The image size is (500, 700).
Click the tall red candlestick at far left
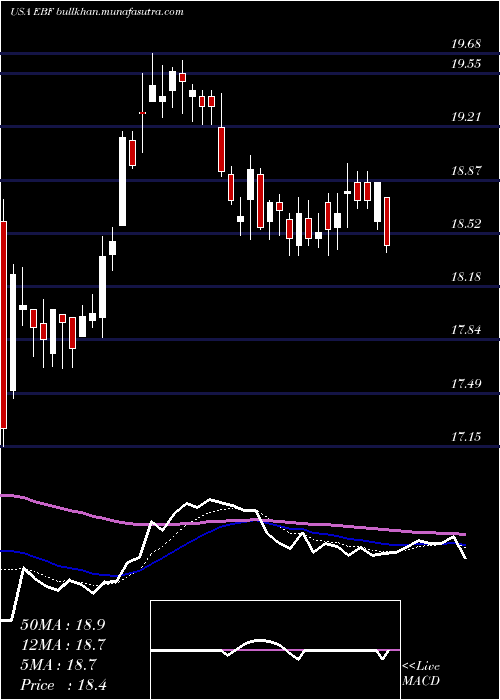coord(4,325)
